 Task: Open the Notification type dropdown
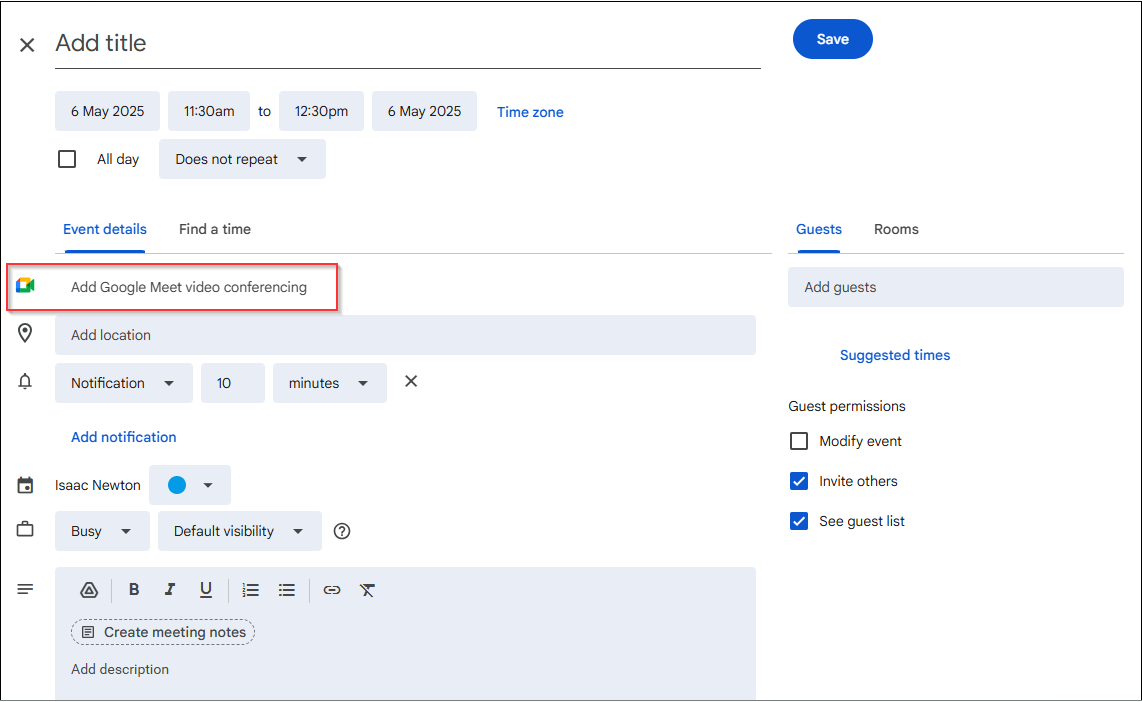click(x=124, y=383)
